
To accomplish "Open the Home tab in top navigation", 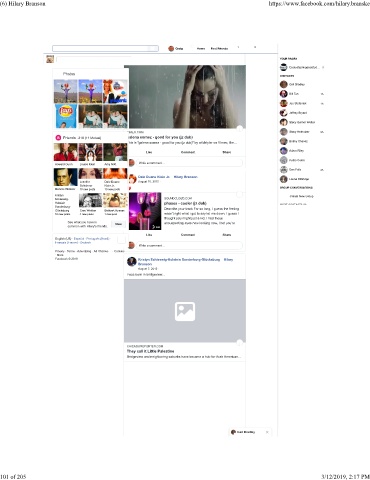I will point(201,49).
